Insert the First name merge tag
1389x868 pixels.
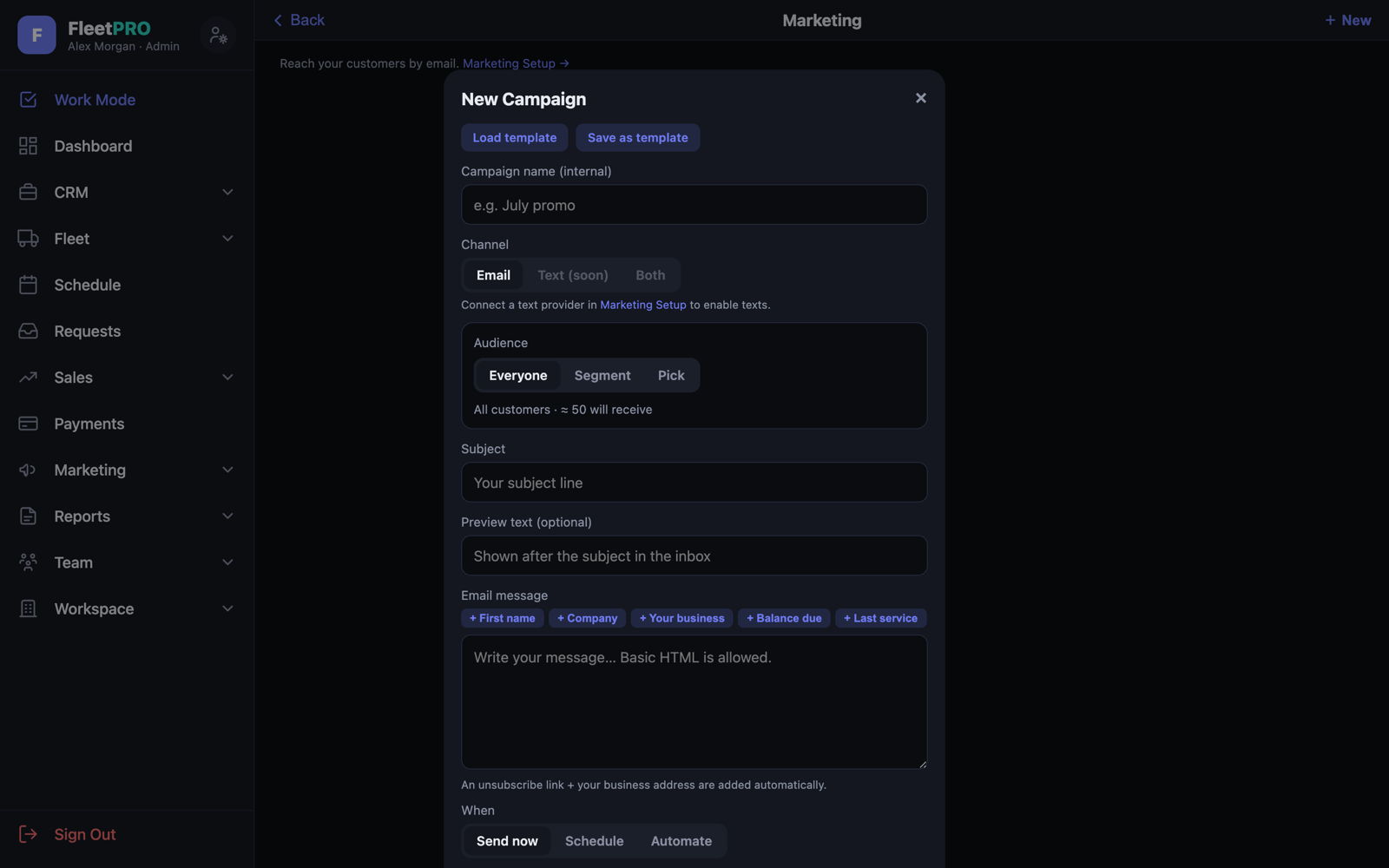503,618
